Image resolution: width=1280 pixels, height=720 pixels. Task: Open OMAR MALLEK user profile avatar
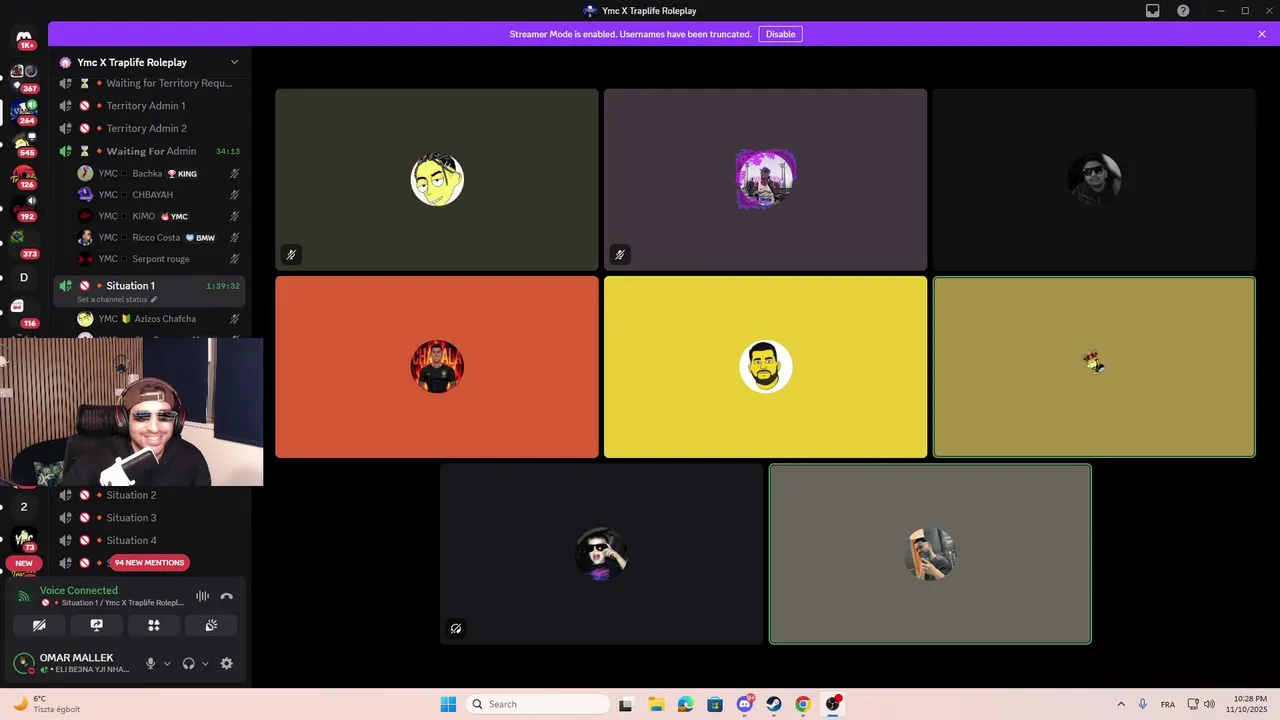click(23, 663)
